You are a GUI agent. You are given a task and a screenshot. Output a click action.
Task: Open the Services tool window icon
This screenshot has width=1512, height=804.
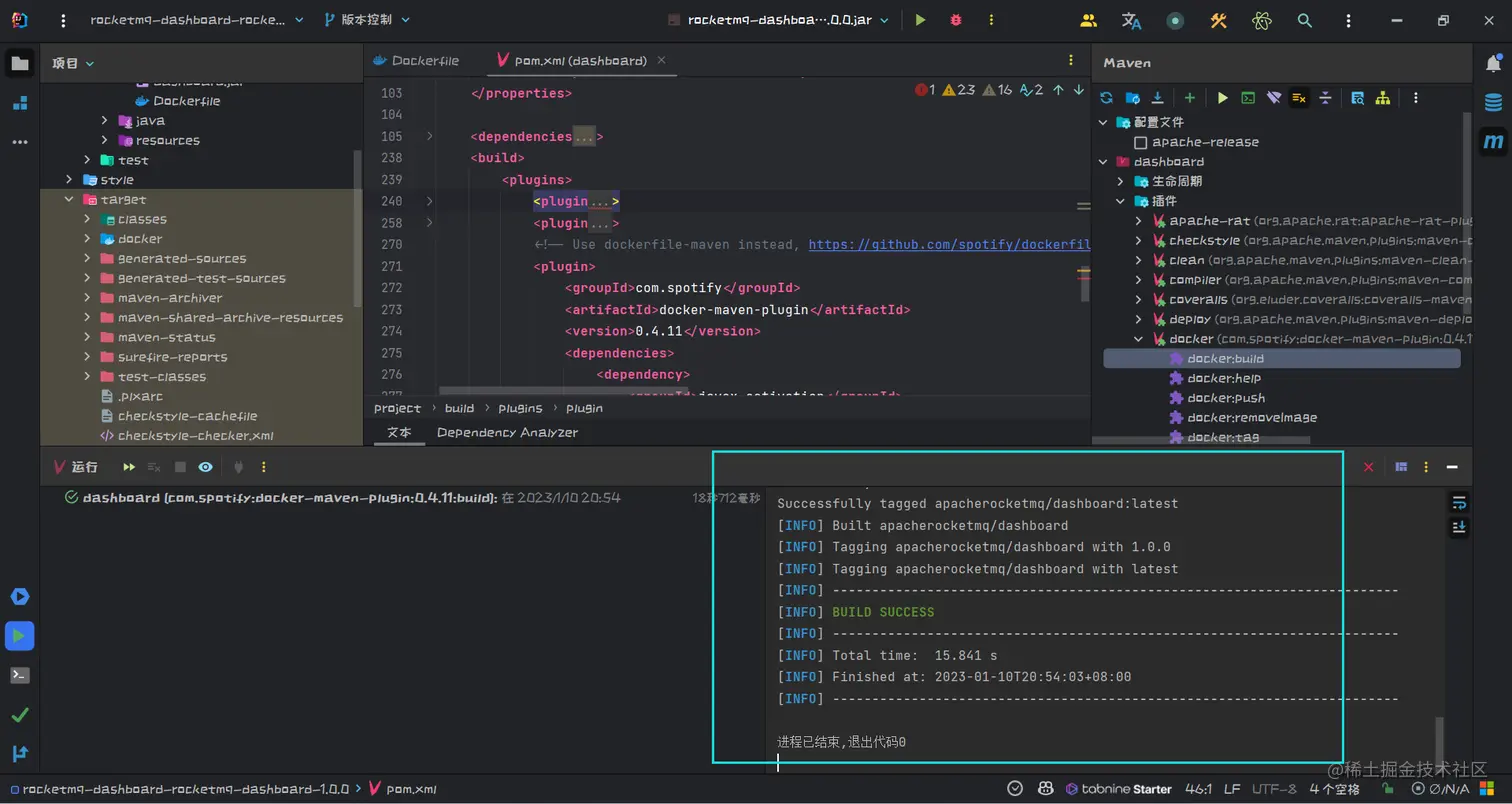click(20, 597)
